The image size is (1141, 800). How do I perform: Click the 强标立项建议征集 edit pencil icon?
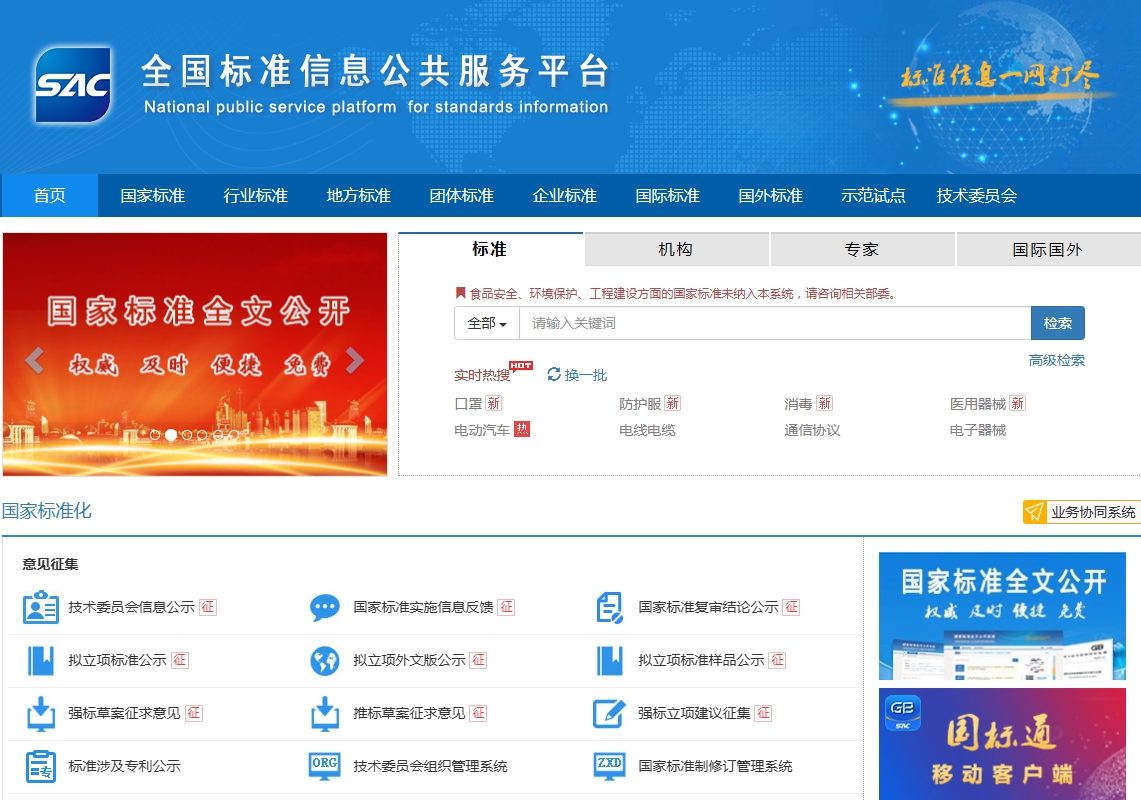(x=609, y=713)
